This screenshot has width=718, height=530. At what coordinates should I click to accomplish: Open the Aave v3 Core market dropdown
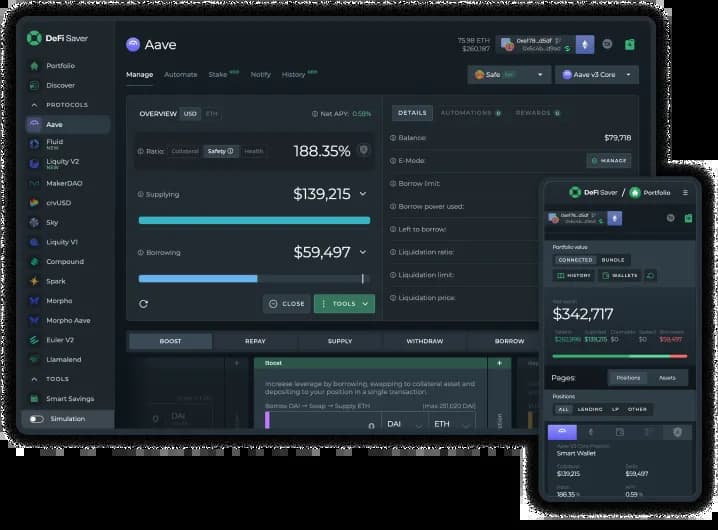click(596, 75)
